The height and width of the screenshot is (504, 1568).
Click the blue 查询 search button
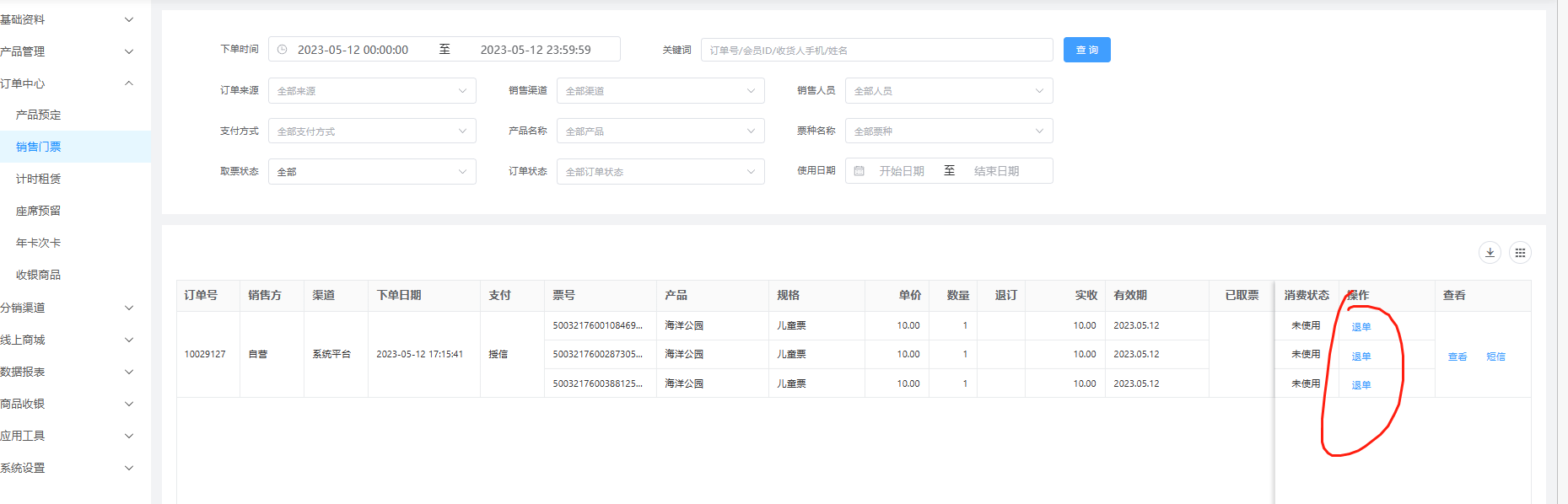(x=1086, y=50)
